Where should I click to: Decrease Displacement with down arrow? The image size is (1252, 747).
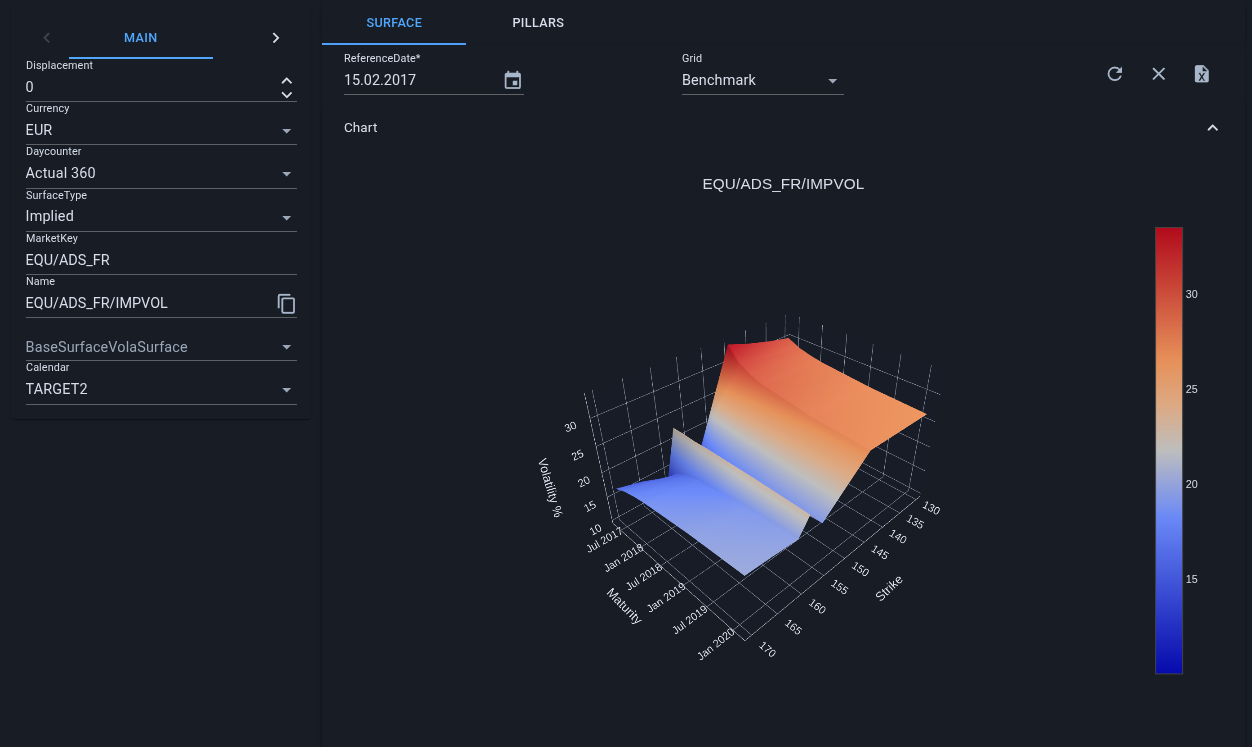(x=287, y=94)
